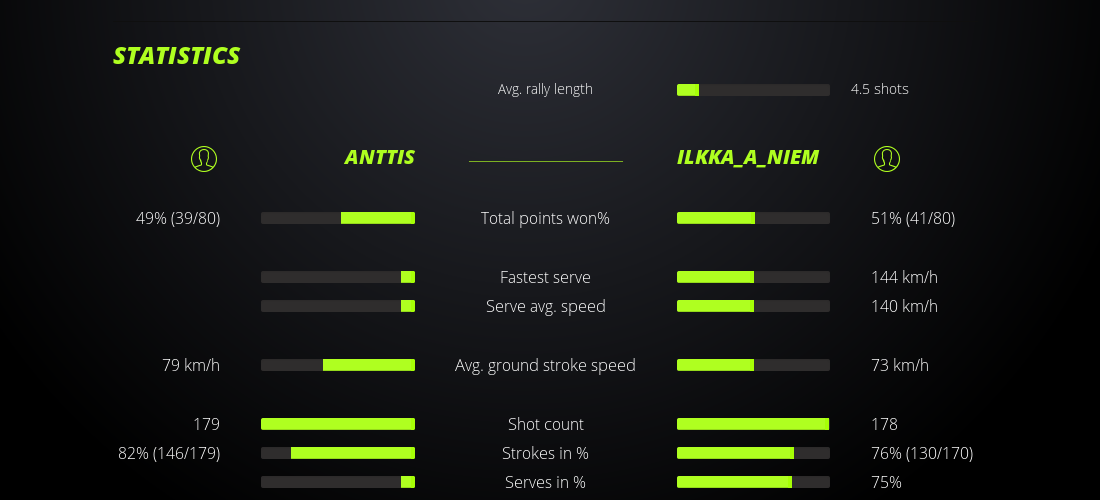Viewport: 1100px width, 500px height.
Task: Click the Avg. rally length bar
Action: 753,90
